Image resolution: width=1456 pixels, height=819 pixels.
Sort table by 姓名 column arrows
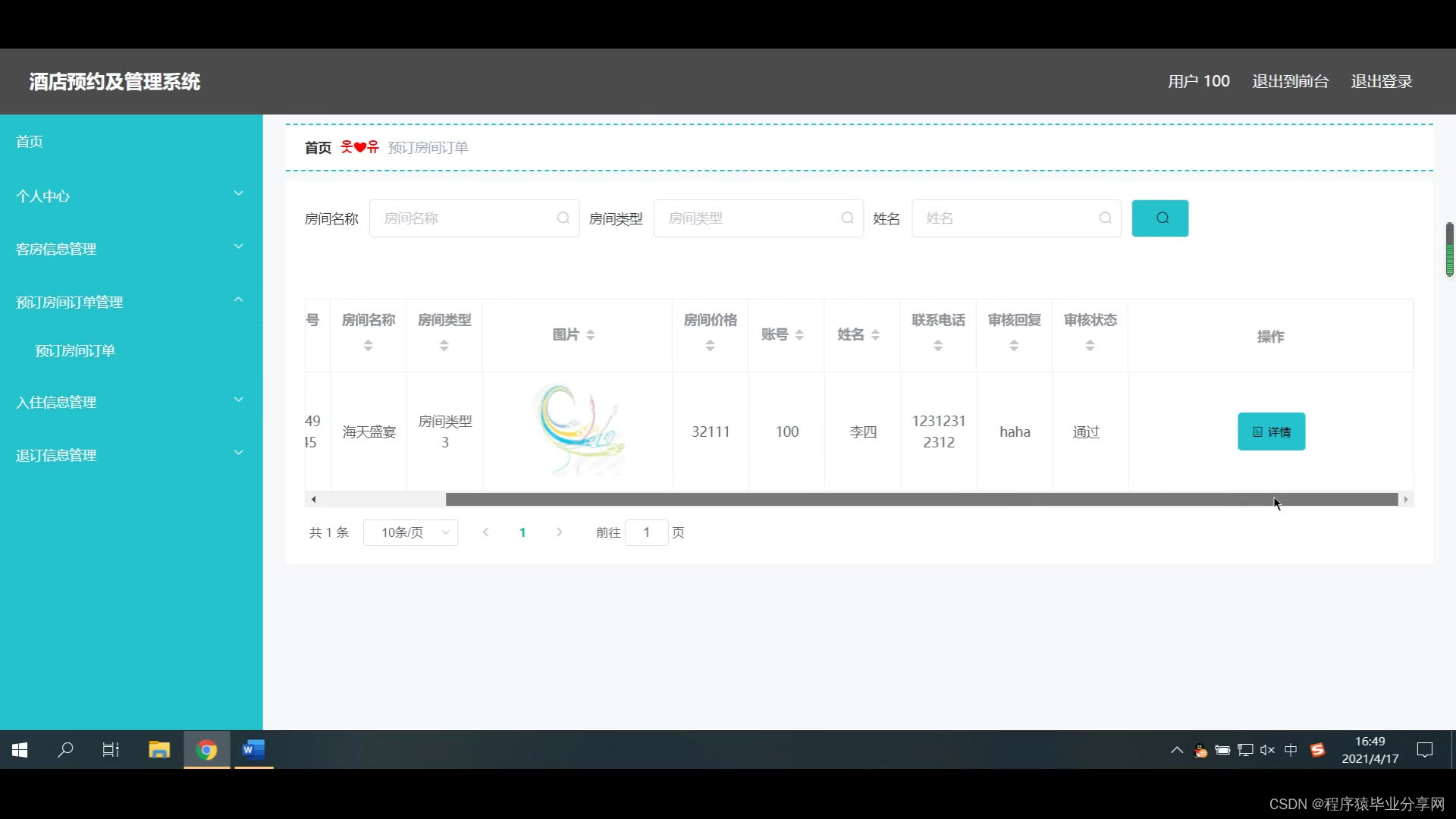[x=875, y=335]
